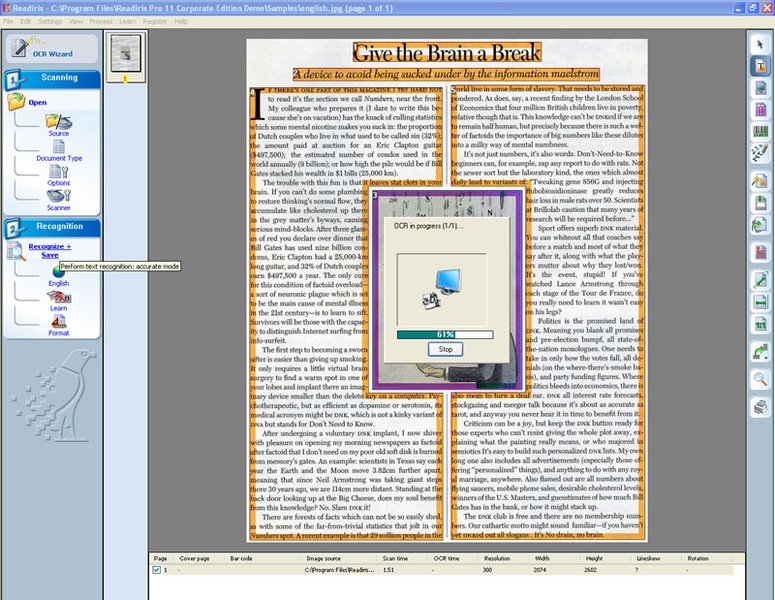Choose the English language globe icon

point(59,273)
